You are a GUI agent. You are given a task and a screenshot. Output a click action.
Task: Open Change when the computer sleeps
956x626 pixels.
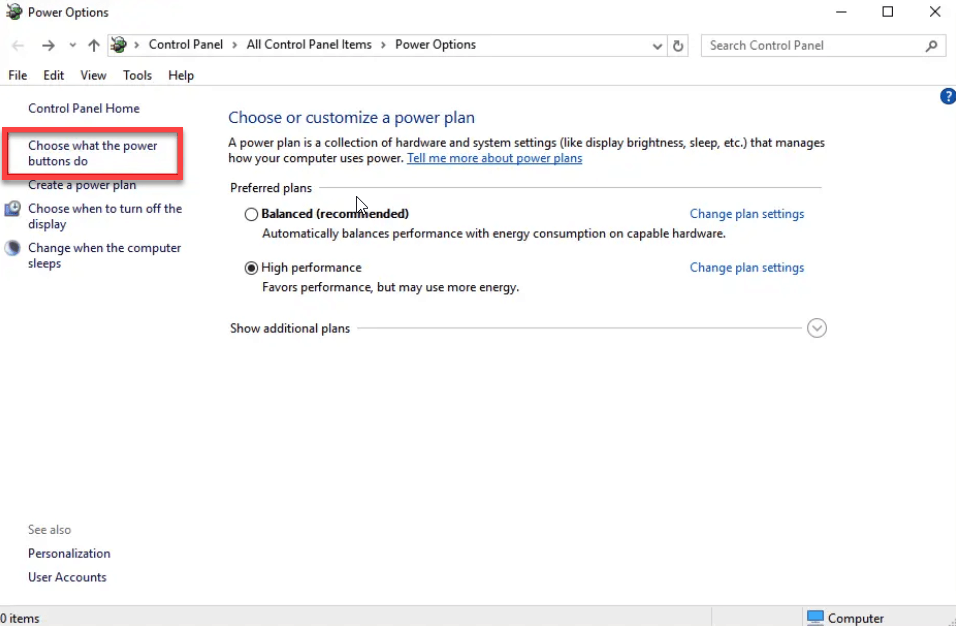pos(104,256)
